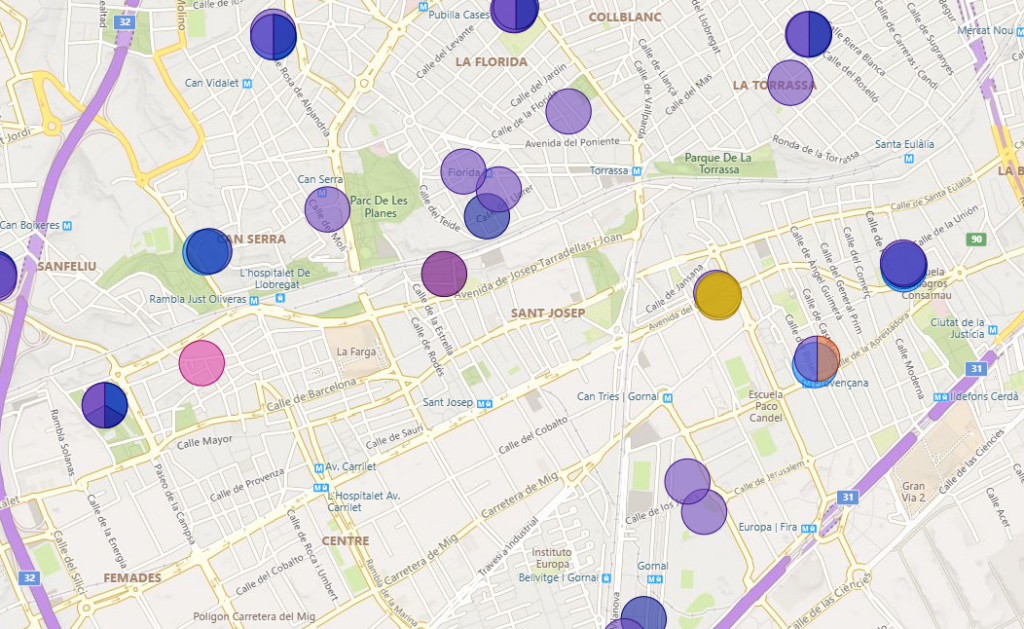Click the Parque De La Torrassa label
Screen dimensions: 1024x629
[x=718, y=164]
